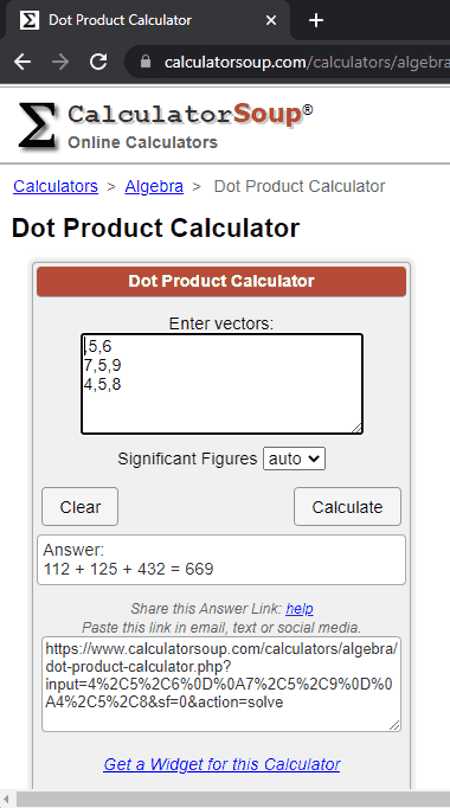Open the Calculators breadcrumb link

click(x=56, y=186)
